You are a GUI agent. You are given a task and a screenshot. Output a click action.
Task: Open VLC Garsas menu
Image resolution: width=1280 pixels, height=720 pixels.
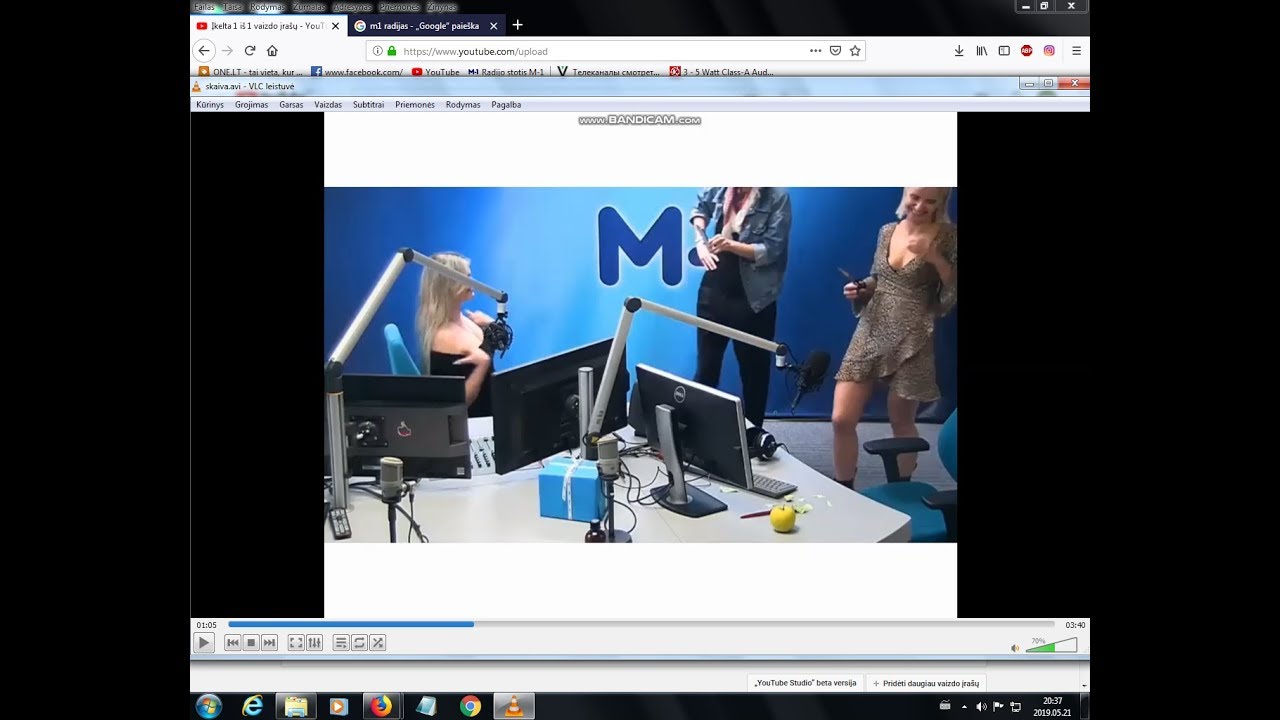(291, 104)
